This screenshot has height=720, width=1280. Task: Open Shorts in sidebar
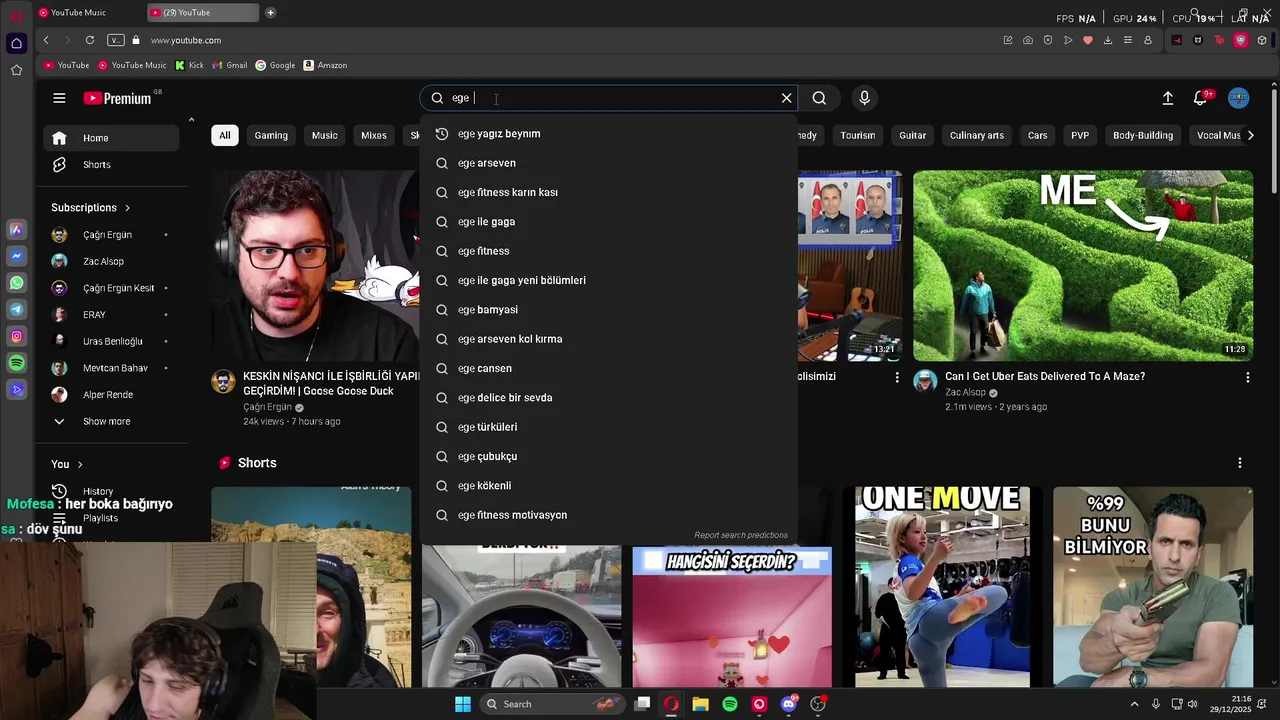(x=110, y=165)
